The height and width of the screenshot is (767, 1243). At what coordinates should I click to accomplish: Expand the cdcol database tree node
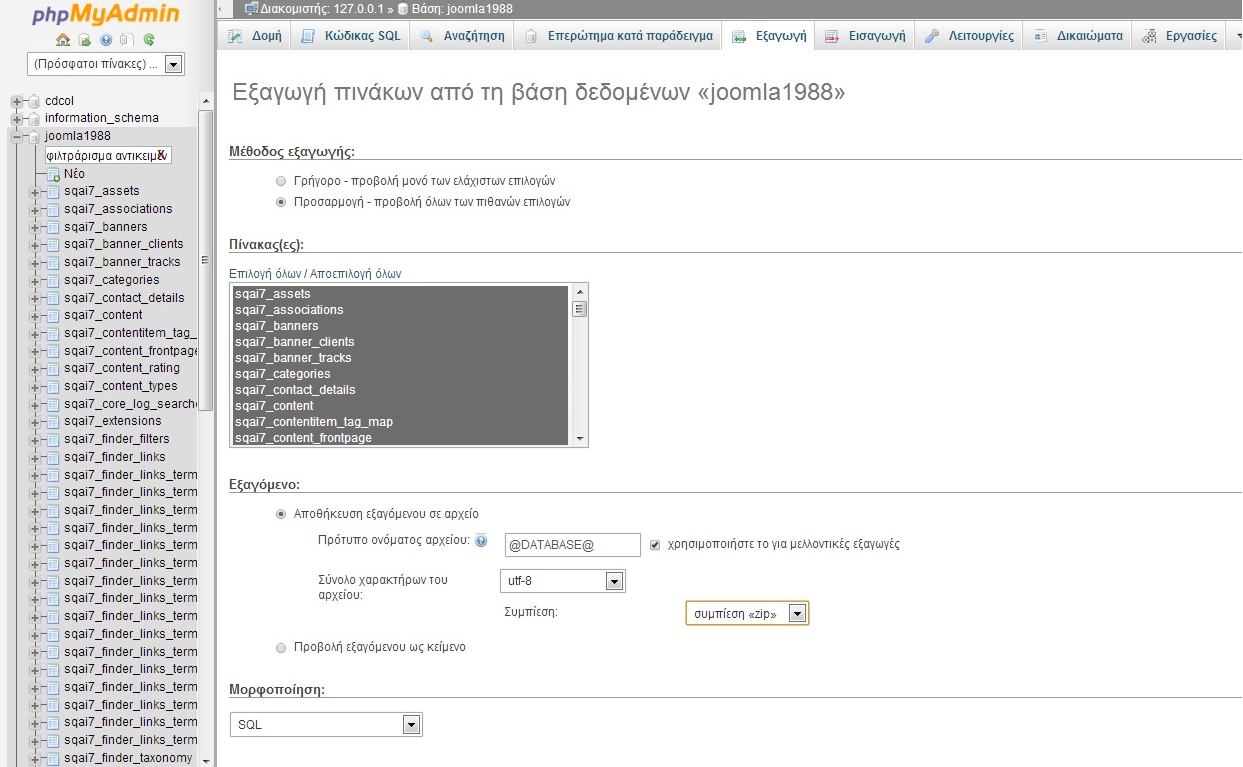coord(17,101)
